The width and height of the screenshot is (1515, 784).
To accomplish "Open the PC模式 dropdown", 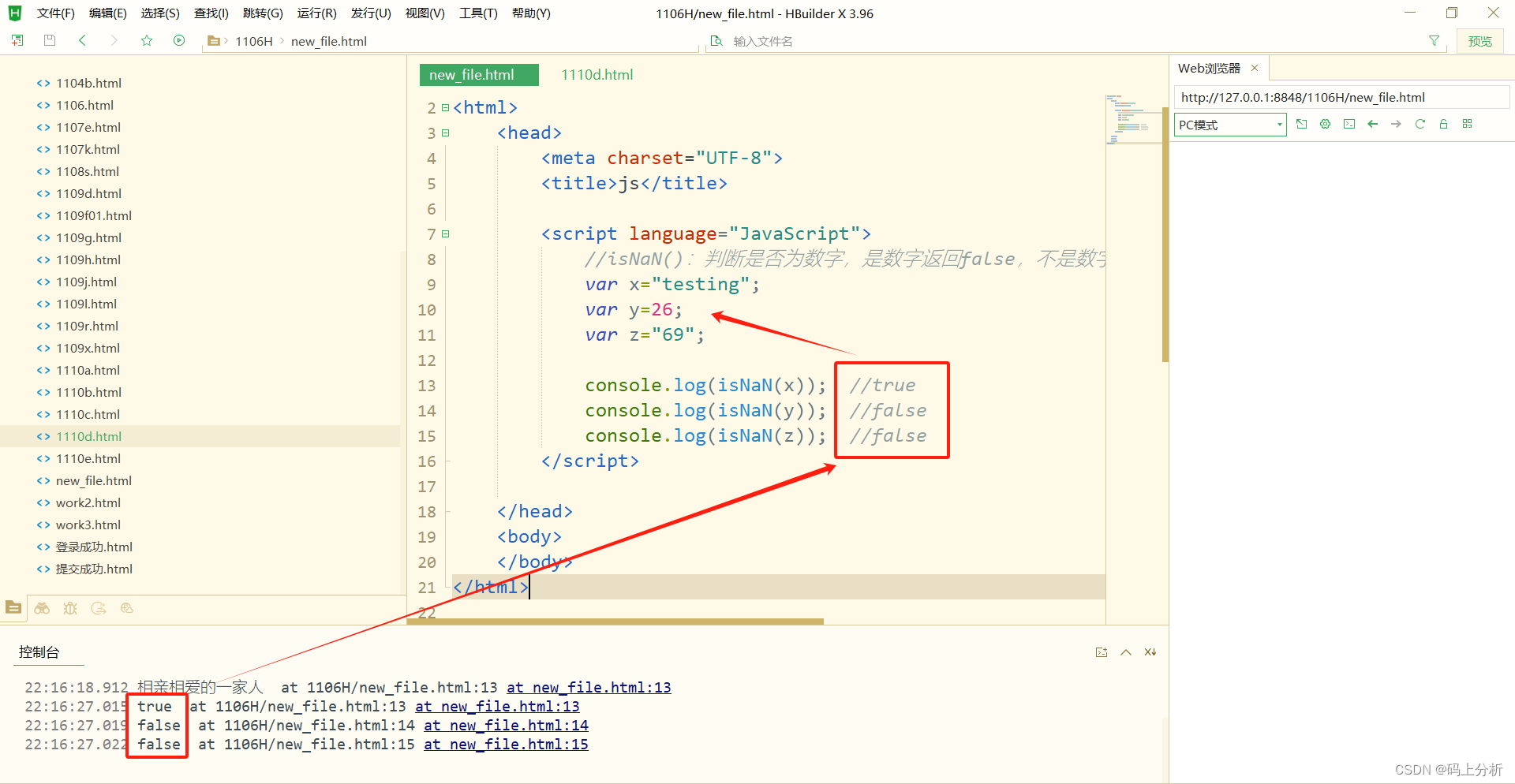I will click(1230, 125).
